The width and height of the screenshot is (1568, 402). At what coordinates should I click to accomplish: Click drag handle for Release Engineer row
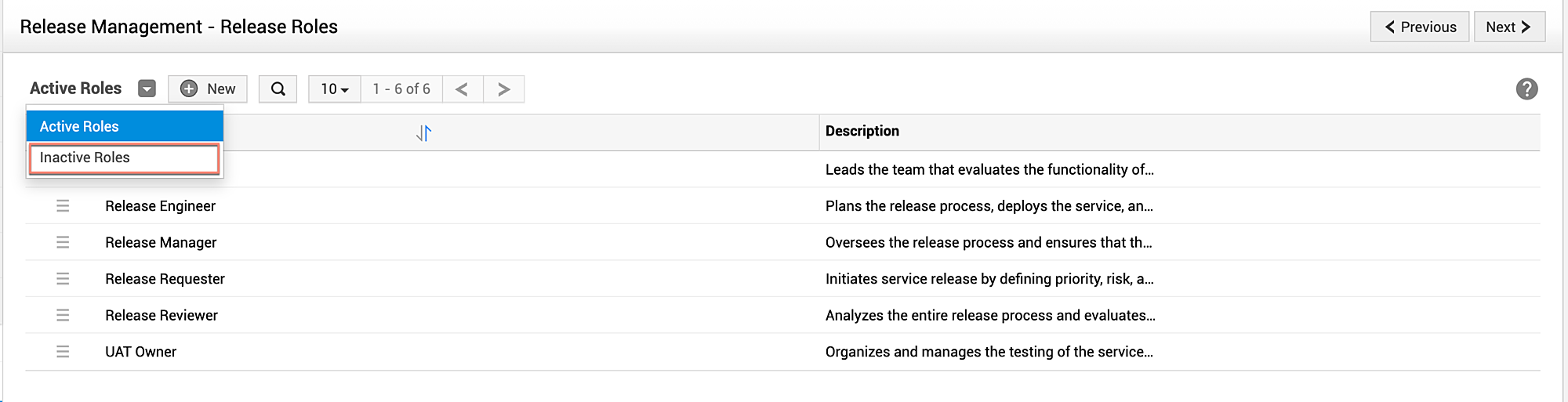63,206
